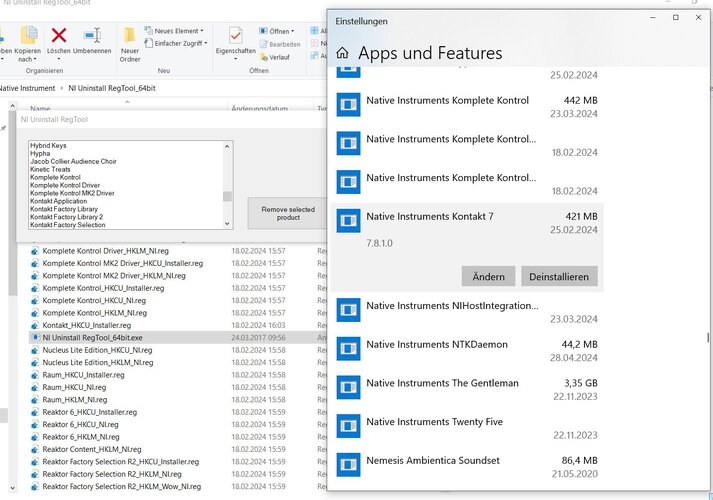Select Reaktor 6_HKCU_Installer.reg file
The width and height of the screenshot is (713, 500).
pyautogui.click(x=90, y=412)
